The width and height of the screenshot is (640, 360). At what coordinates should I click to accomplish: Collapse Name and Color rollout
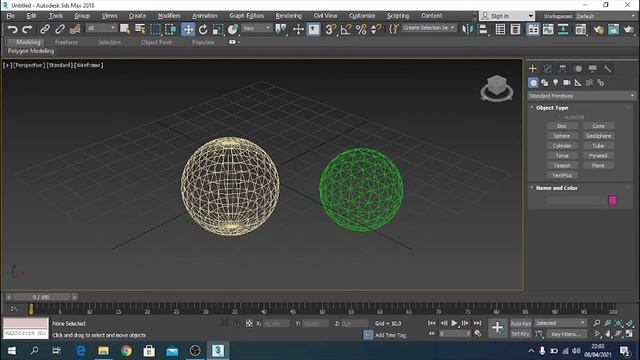(556, 188)
